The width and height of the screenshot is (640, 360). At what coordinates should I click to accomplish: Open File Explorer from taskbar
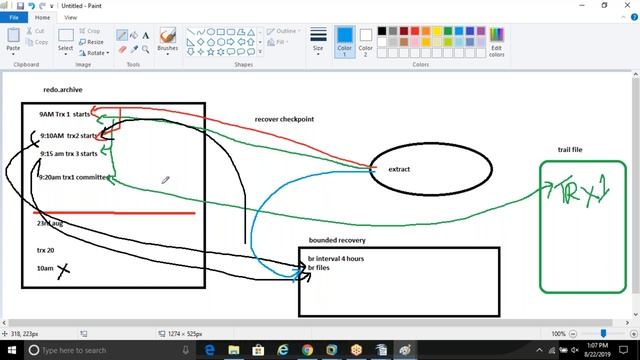click(233, 350)
